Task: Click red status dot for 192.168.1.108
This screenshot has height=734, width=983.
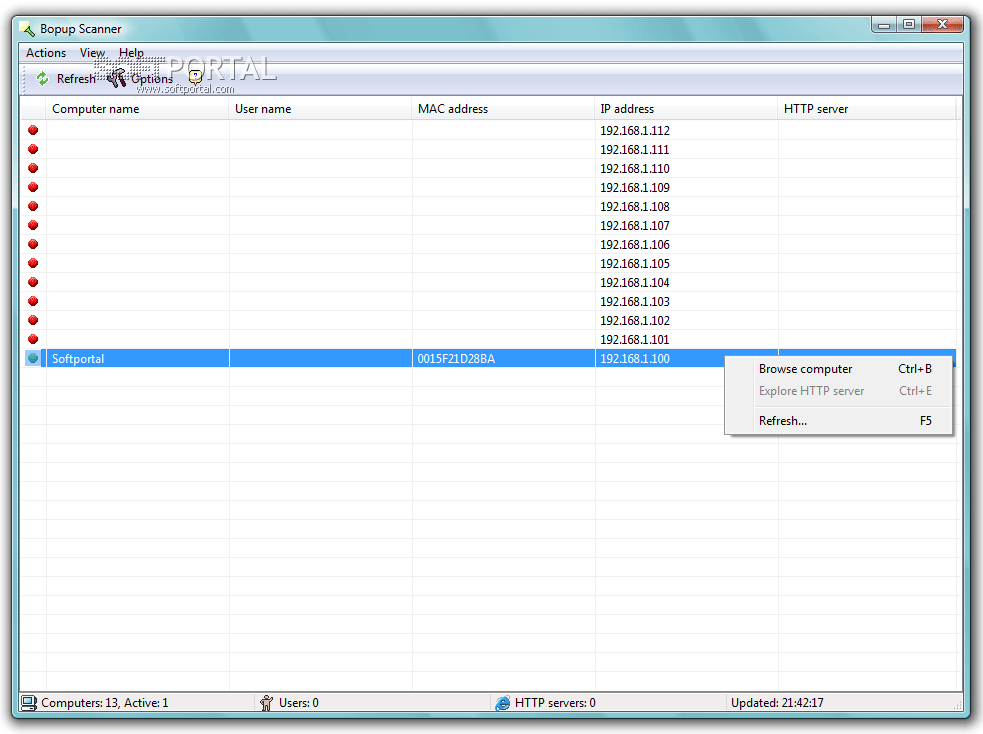Action: [33, 206]
